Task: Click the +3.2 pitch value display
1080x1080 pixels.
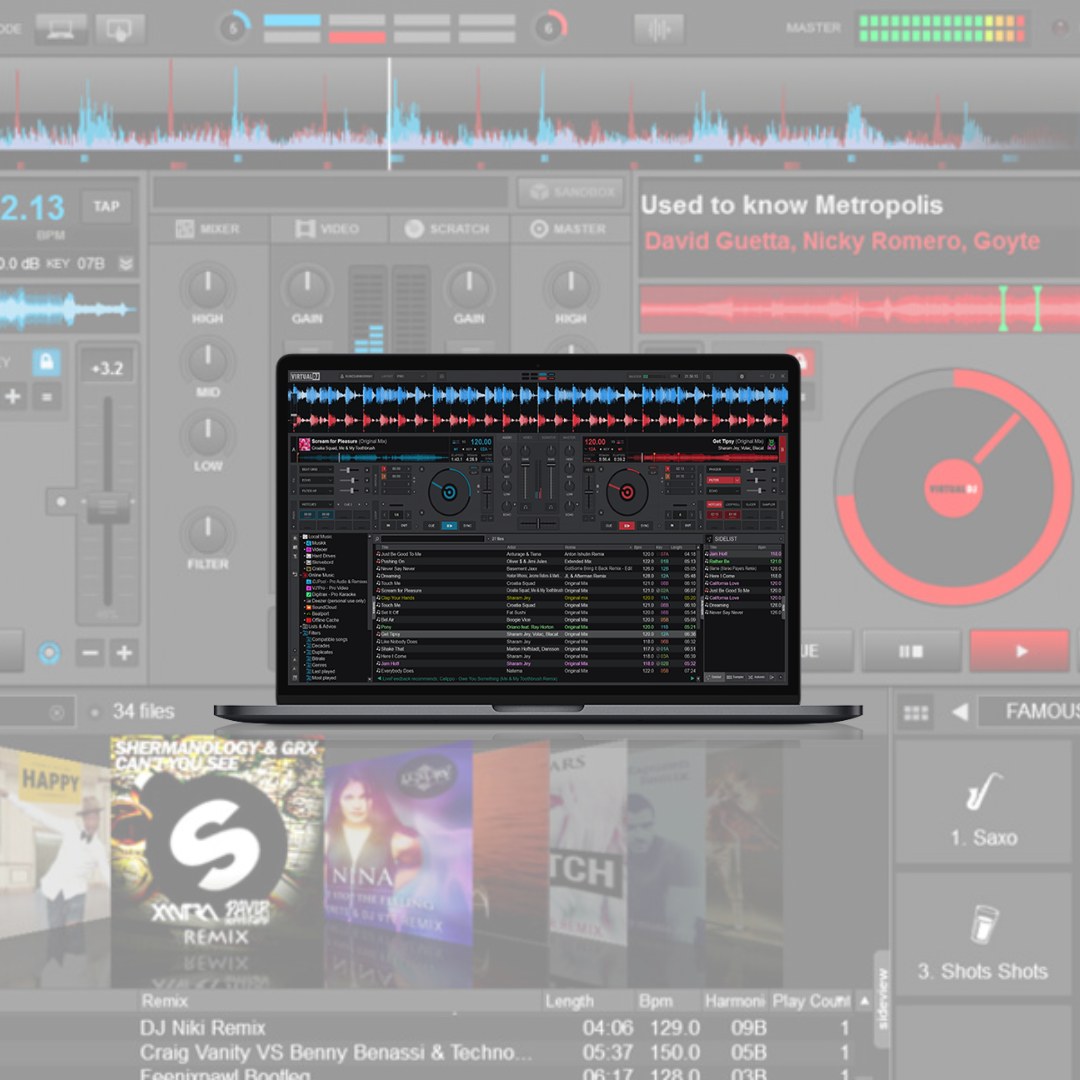Action: (107, 368)
